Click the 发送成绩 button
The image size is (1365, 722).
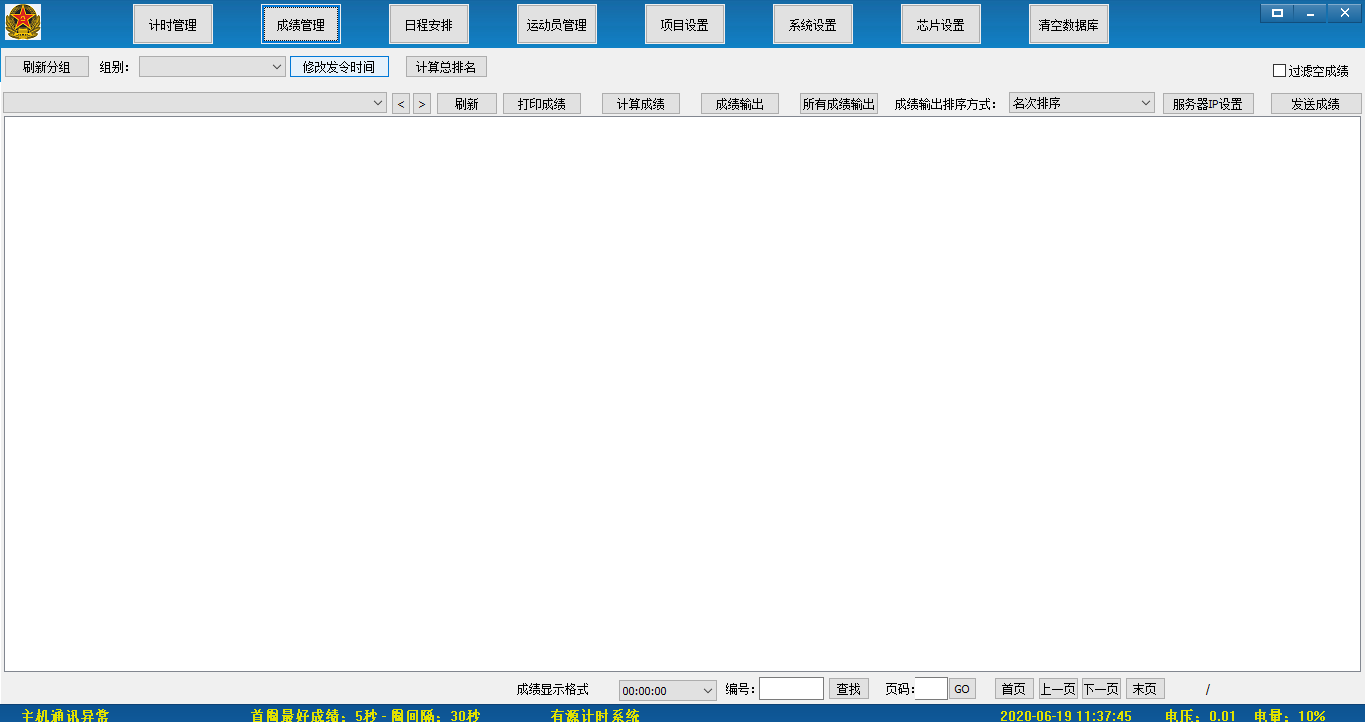[1316, 104]
